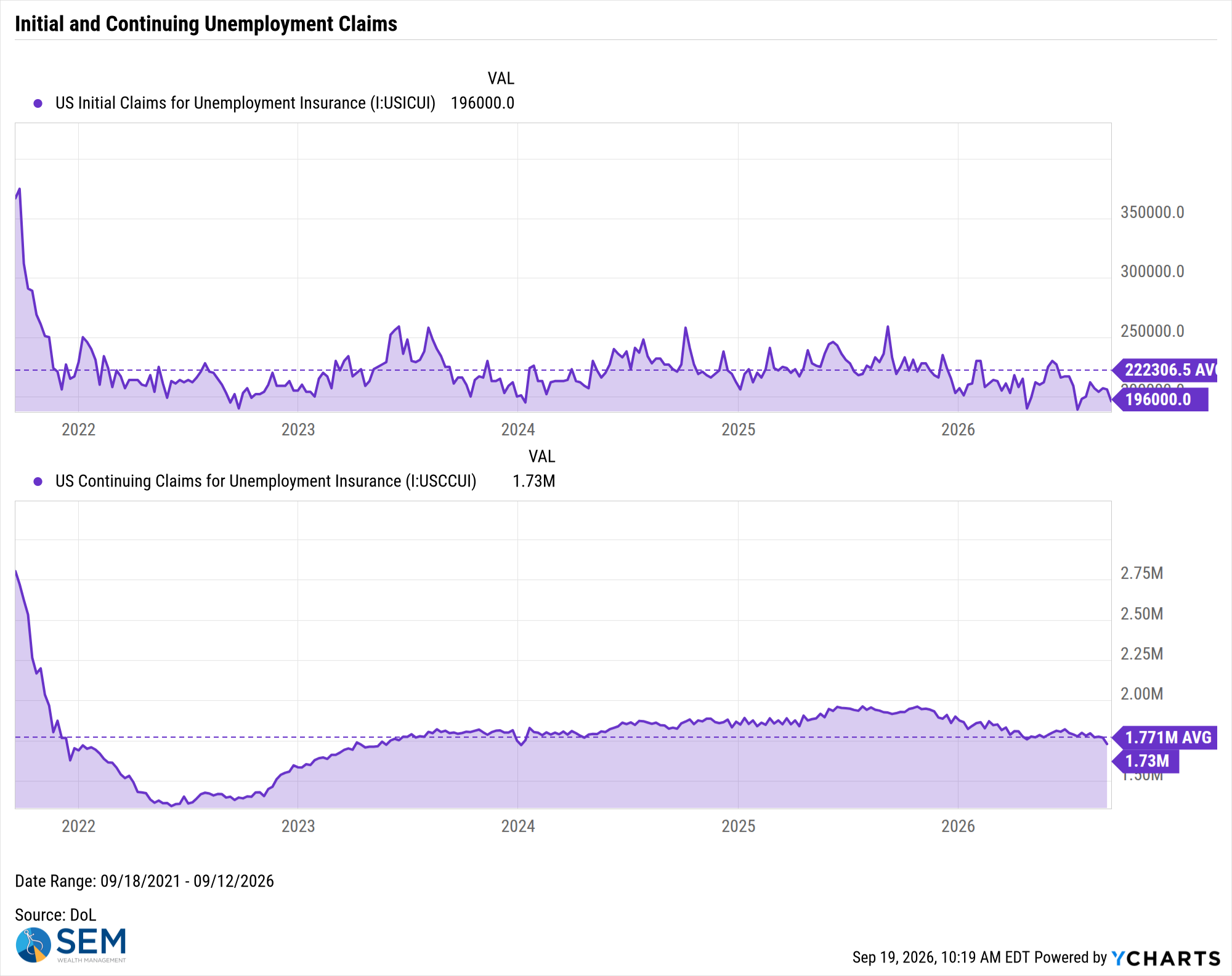Viewport: 1232px width, 976px height.
Task: Click the Continuing Claims legend purple dot
Action: (x=38, y=482)
